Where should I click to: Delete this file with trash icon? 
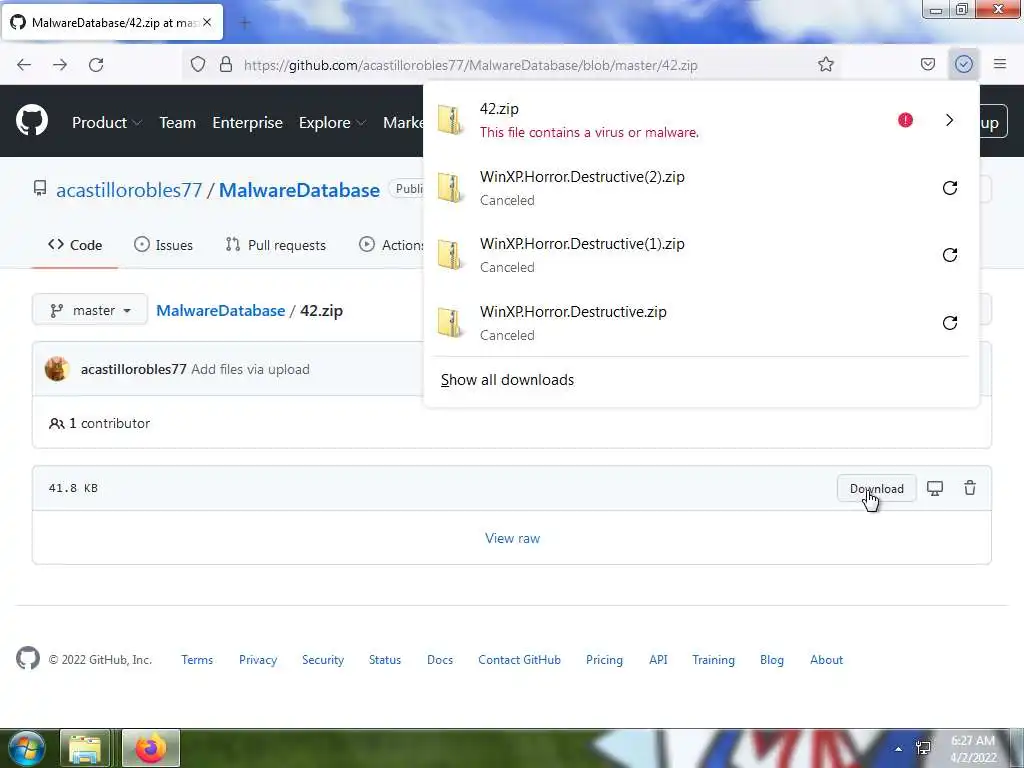click(970, 488)
